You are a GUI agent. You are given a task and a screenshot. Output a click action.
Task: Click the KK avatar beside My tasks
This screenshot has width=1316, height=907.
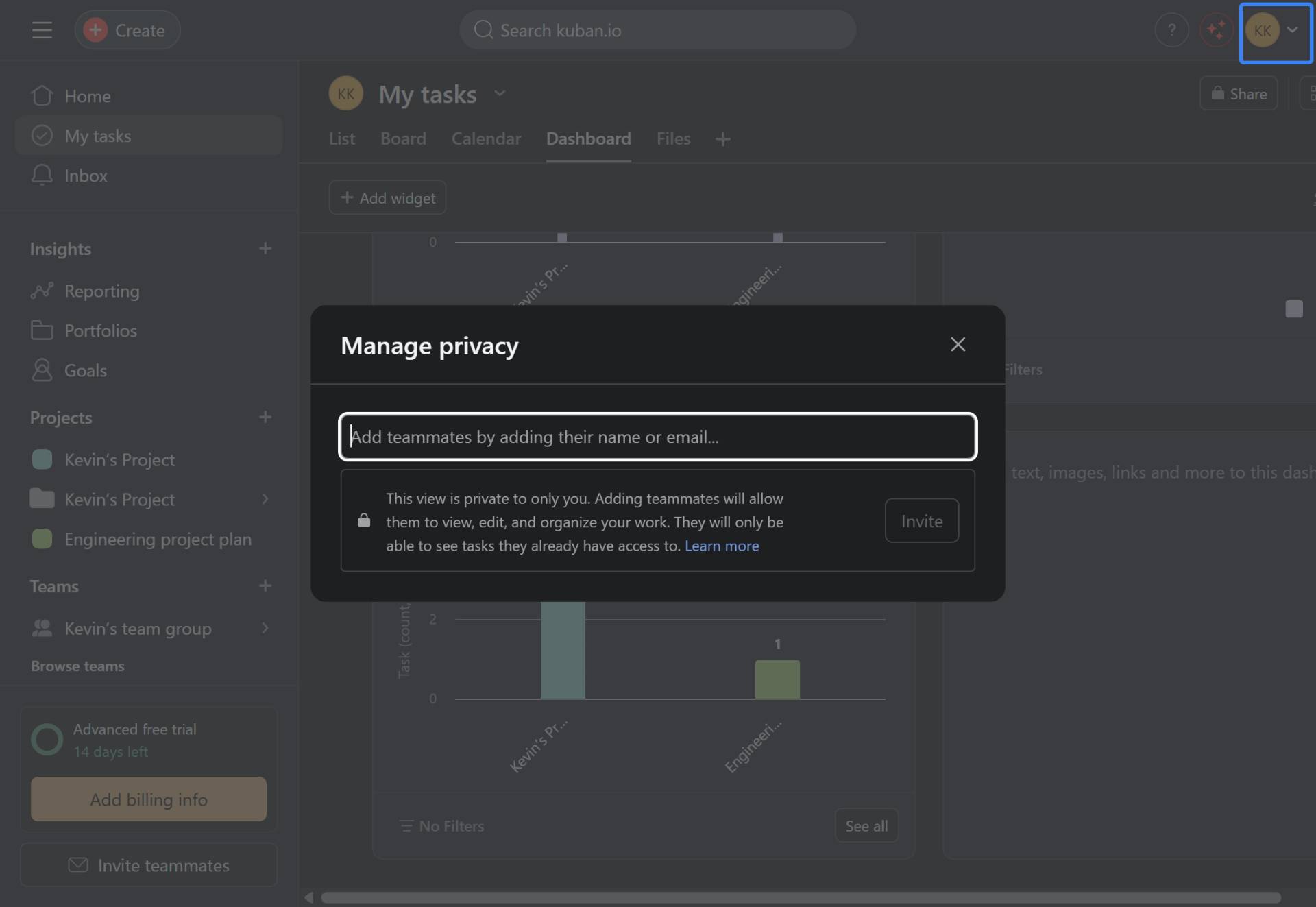coord(345,94)
